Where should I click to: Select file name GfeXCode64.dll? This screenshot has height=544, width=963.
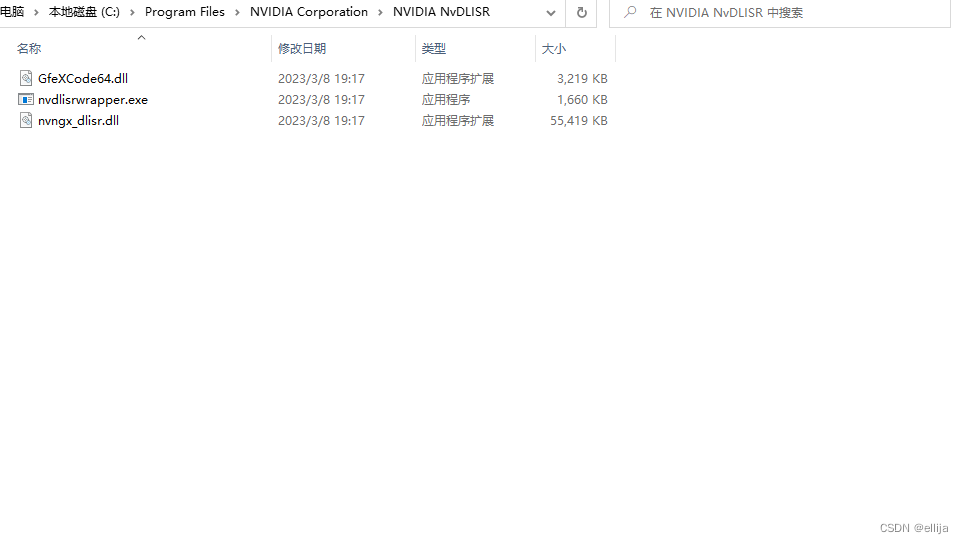[83, 79]
